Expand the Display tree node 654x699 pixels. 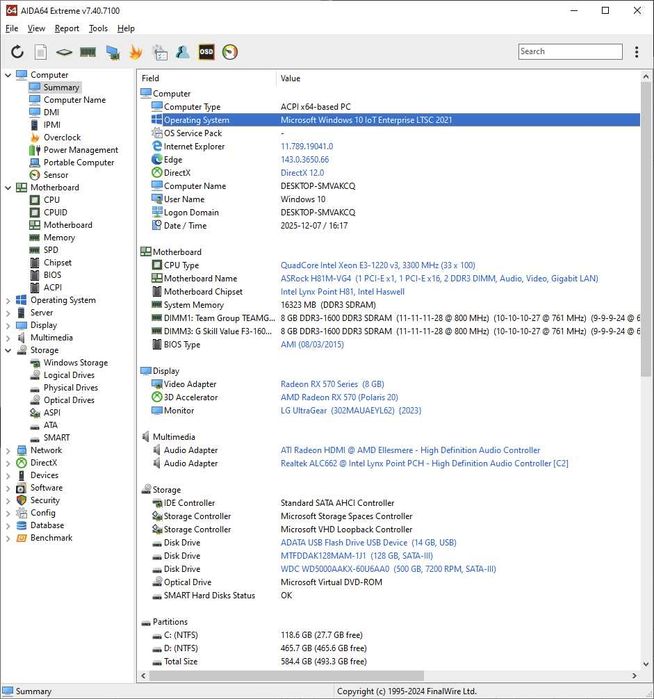[8, 325]
